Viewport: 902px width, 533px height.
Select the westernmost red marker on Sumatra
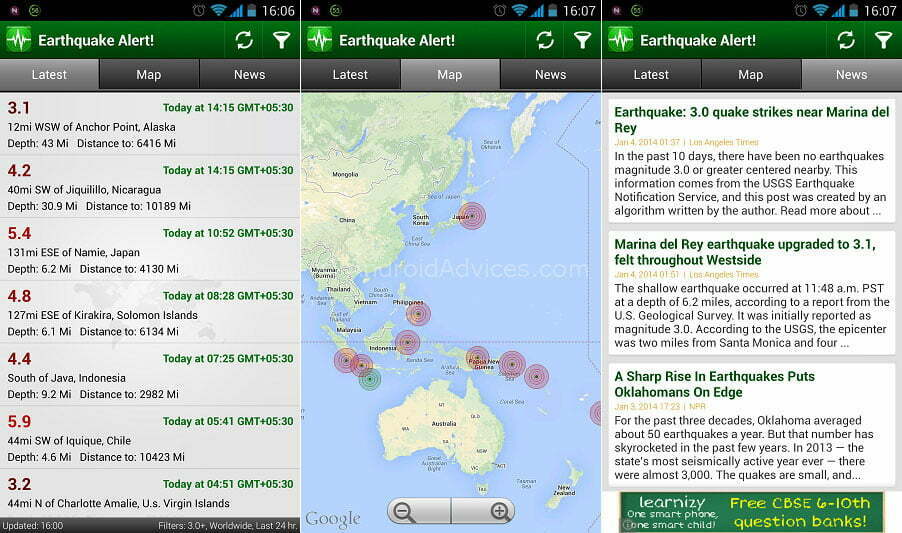(346, 361)
